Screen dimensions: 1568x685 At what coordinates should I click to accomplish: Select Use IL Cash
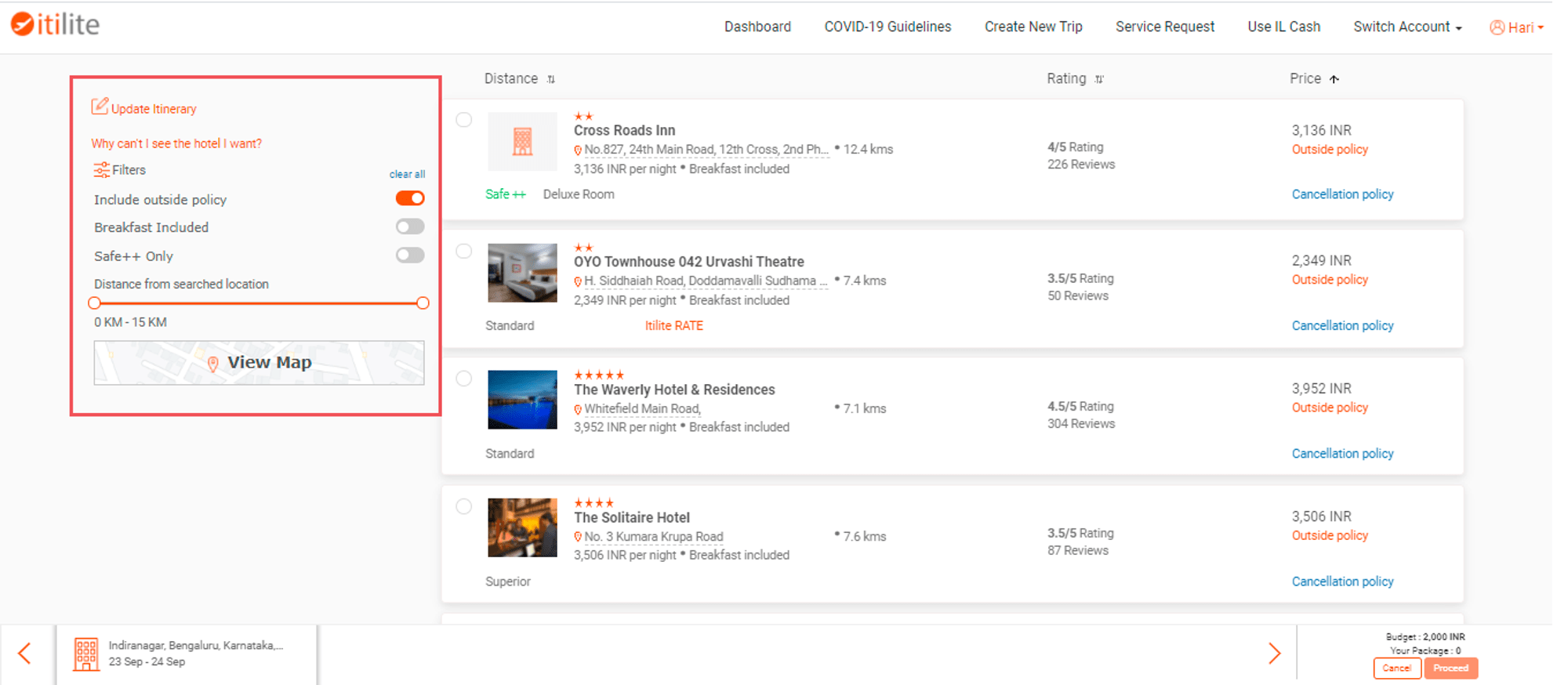pos(1284,27)
